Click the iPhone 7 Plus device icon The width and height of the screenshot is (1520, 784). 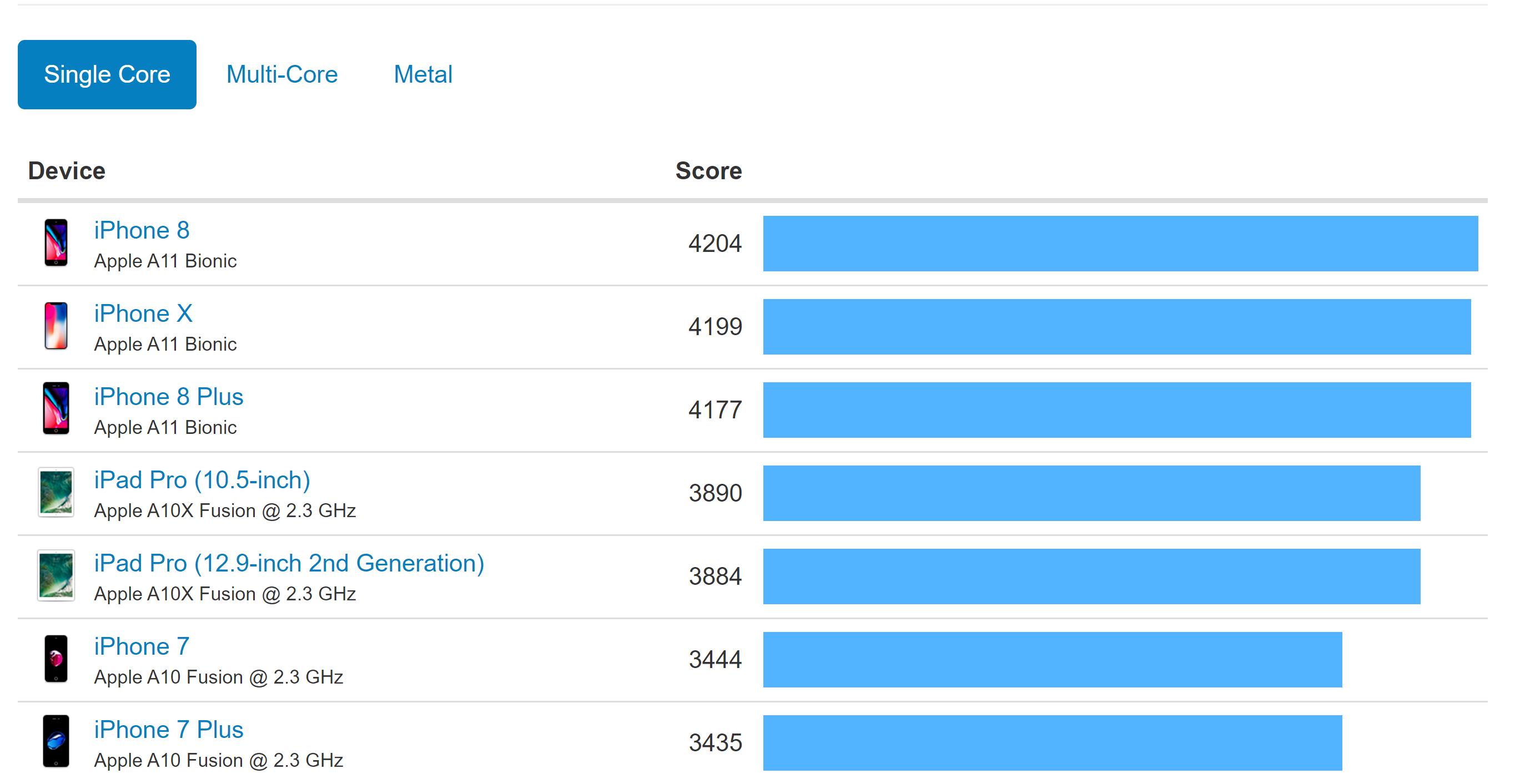(x=56, y=741)
